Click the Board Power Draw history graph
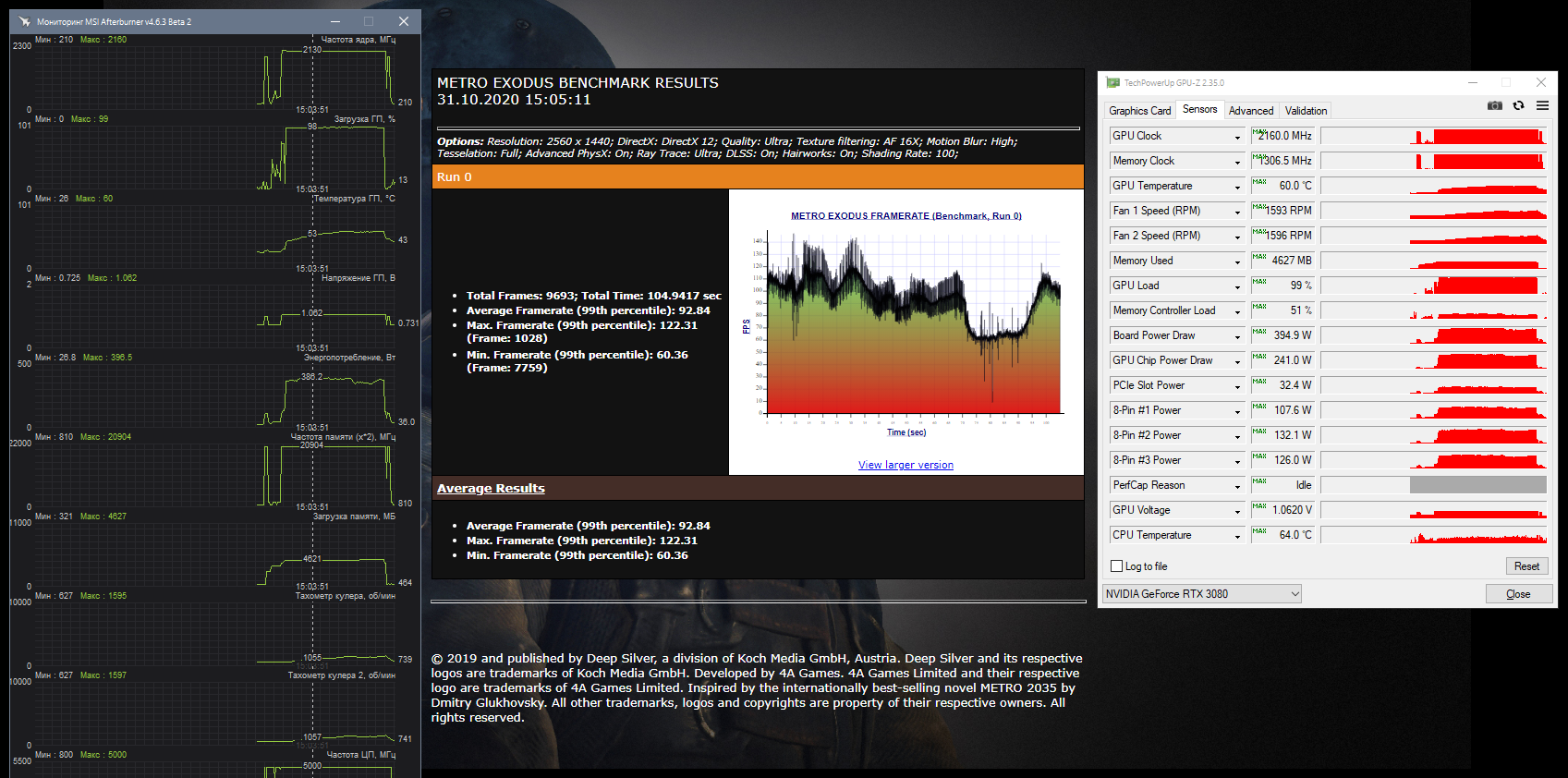 (x=1434, y=335)
